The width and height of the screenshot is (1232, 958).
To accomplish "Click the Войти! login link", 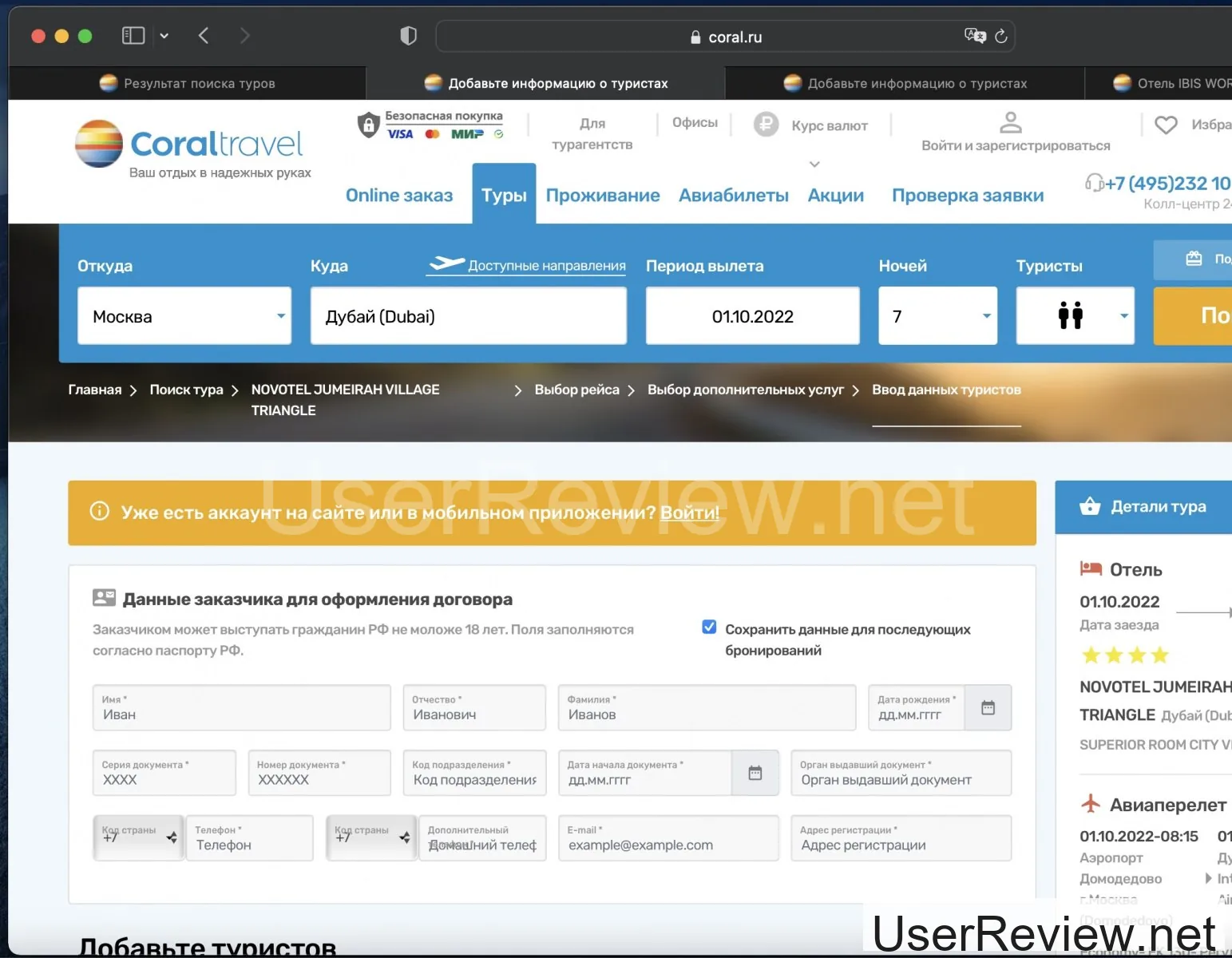I will pos(689,513).
